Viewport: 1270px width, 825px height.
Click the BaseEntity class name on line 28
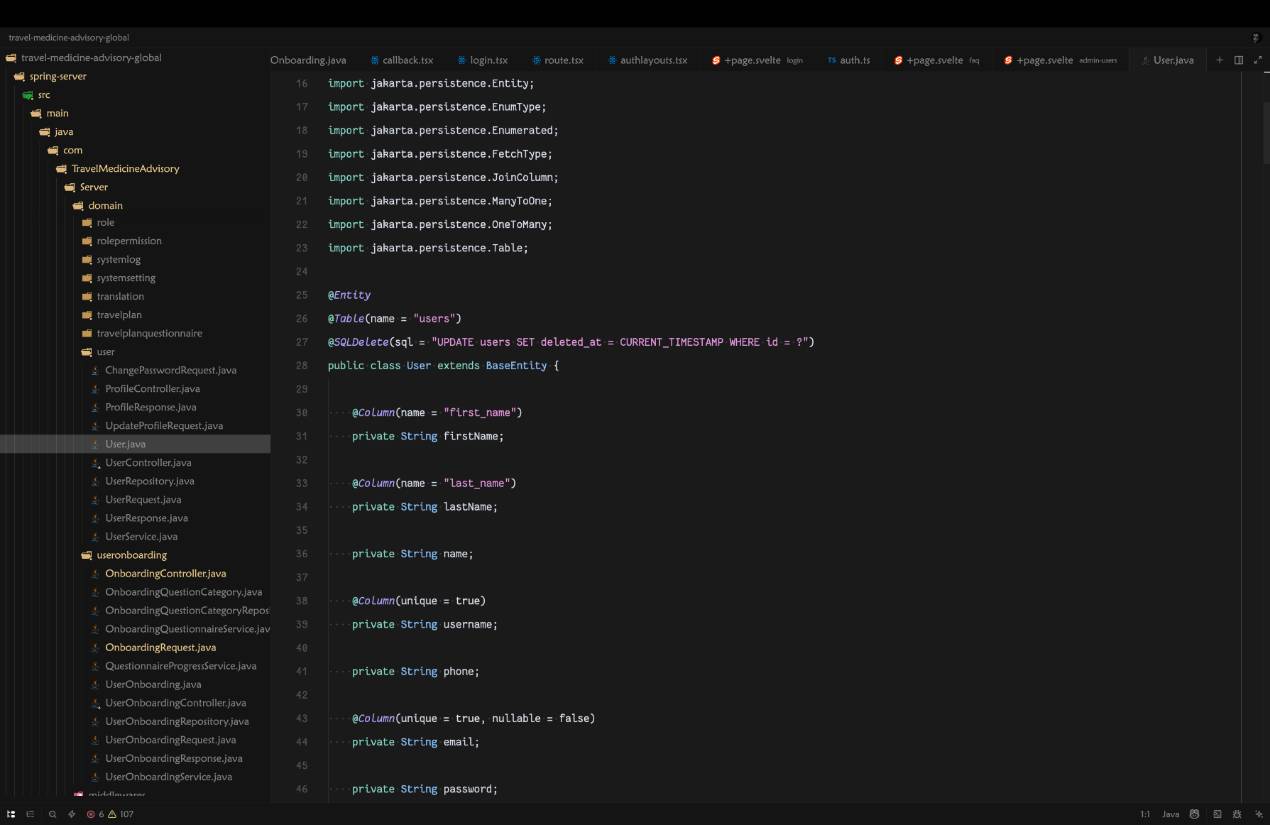(516, 366)
